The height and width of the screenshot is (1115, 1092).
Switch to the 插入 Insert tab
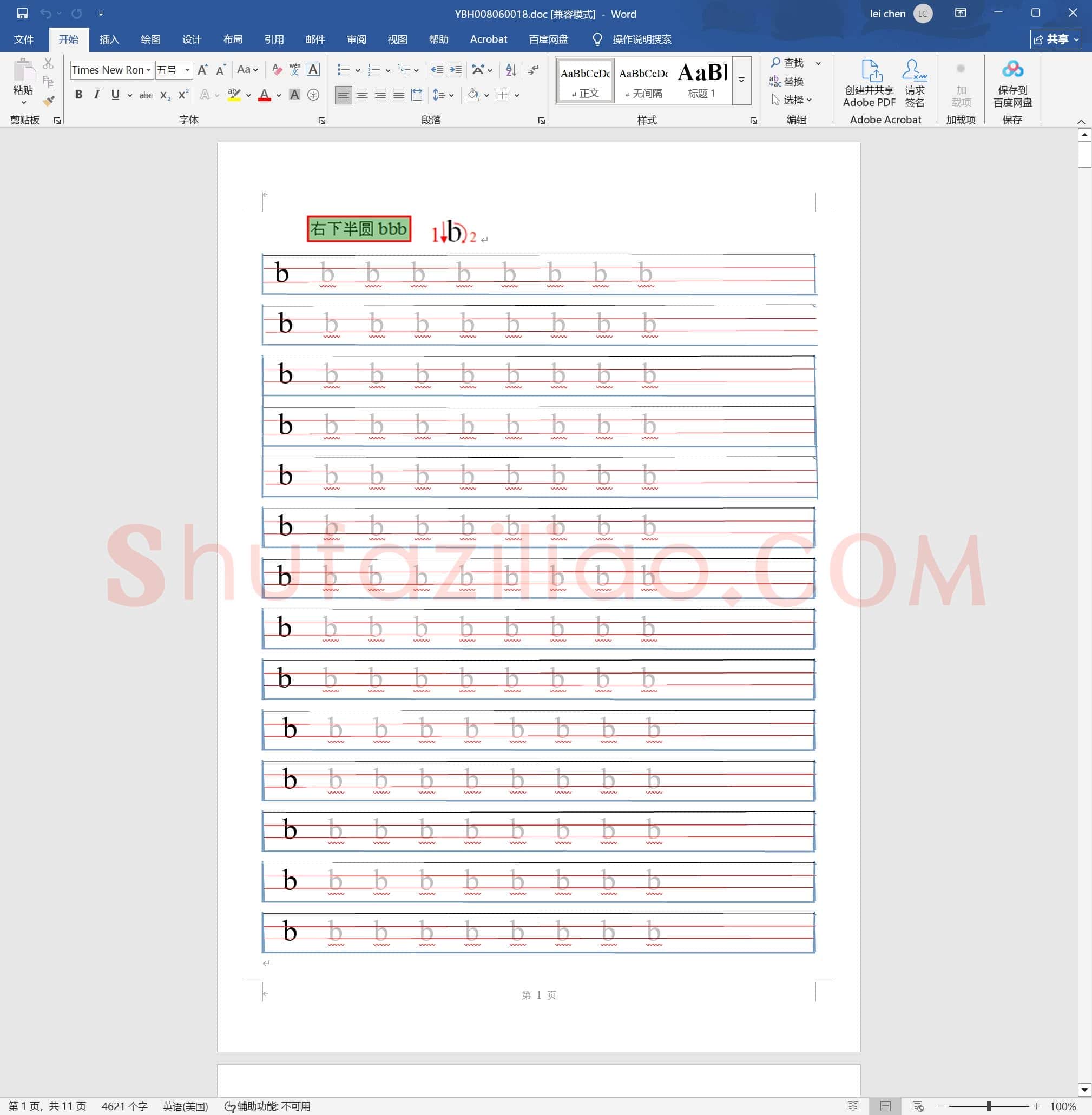[109, 39]
